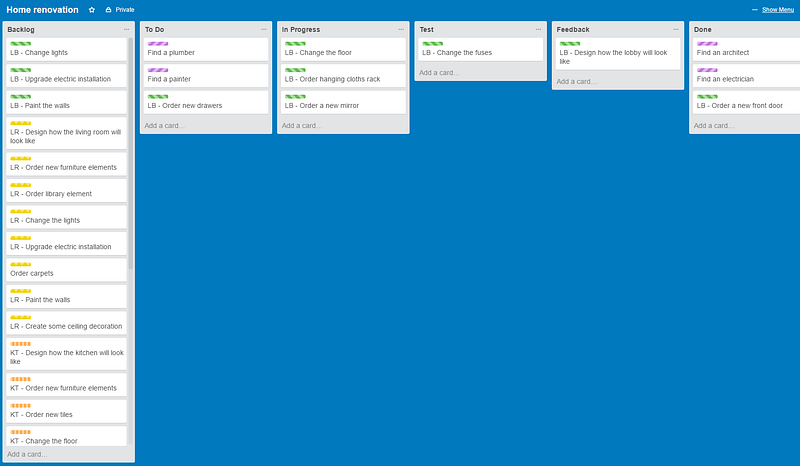Open LR - Create some ceiling decoration card
800x466 pixels.
pyautogui.click(x=66, y=324)
